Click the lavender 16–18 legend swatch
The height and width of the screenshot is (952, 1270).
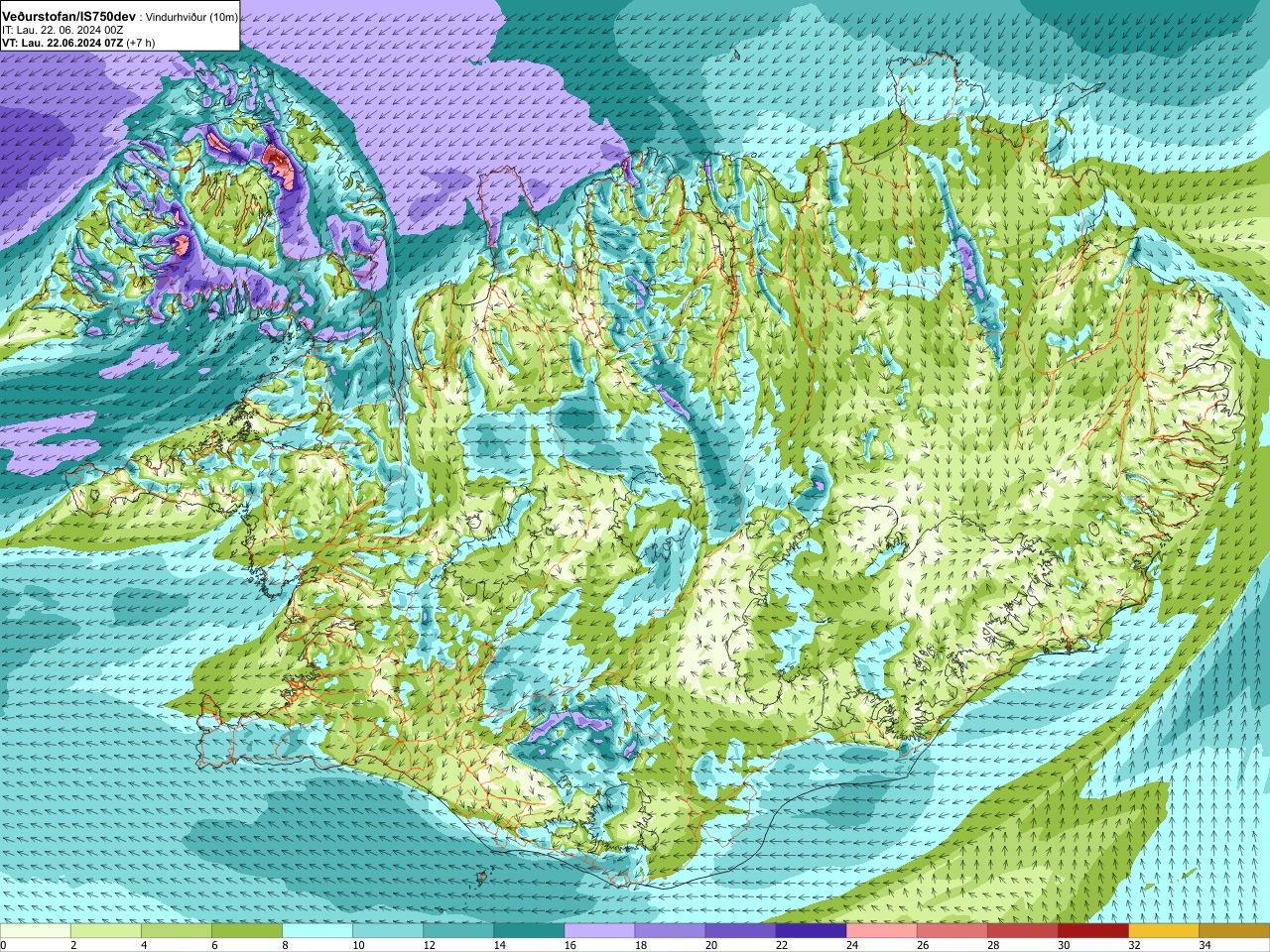599,931
